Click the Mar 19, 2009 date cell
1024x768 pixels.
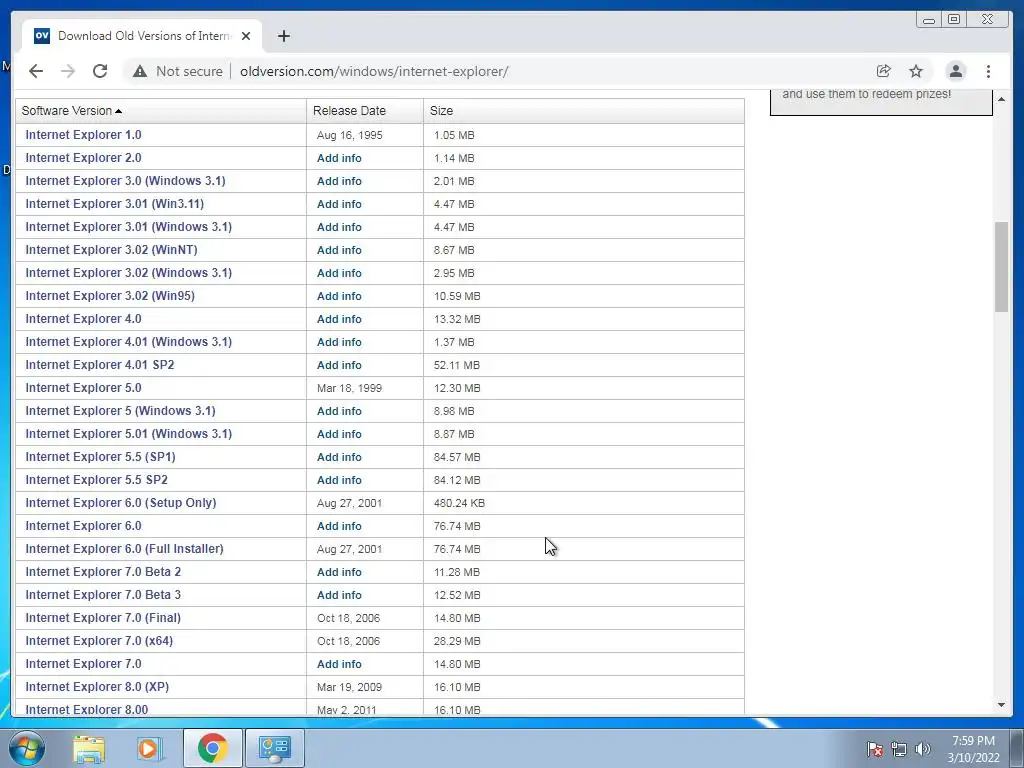click(349, 687)
